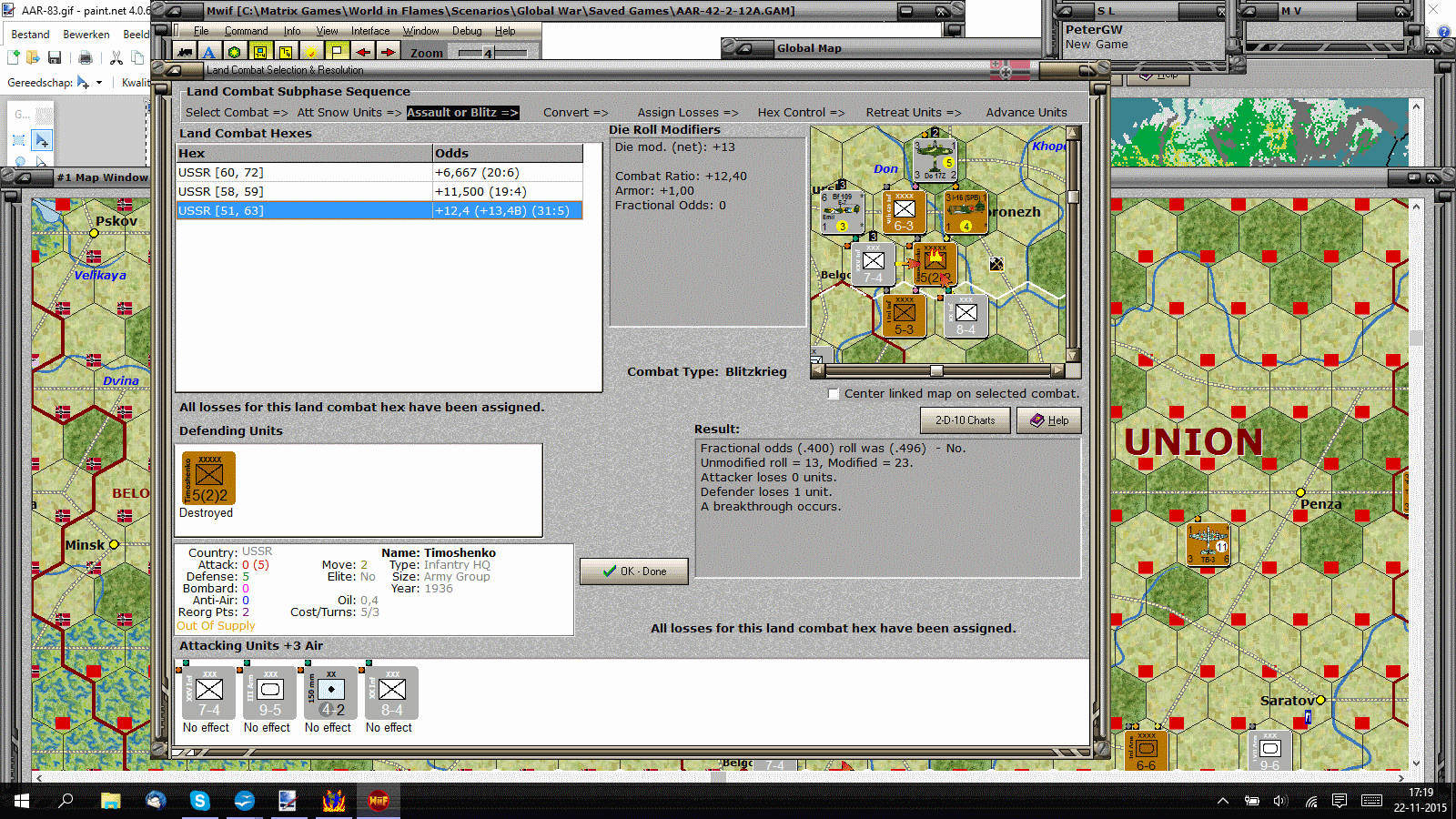
Task: Select the Bf 109 fighter counter
Action: click(842, 211)
